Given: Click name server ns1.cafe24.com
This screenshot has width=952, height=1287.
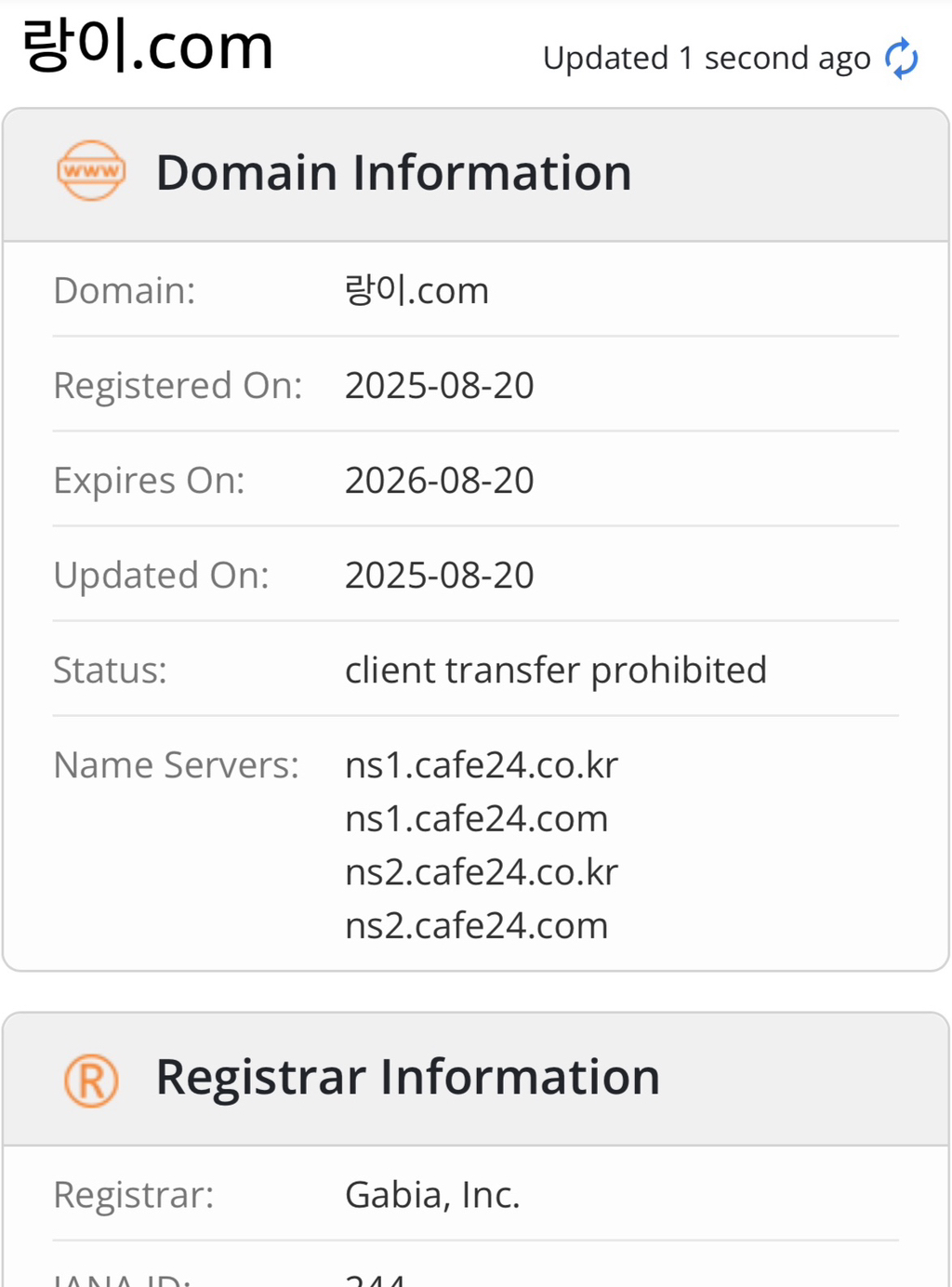Looking at the screenshot, I should click(476, 819).
